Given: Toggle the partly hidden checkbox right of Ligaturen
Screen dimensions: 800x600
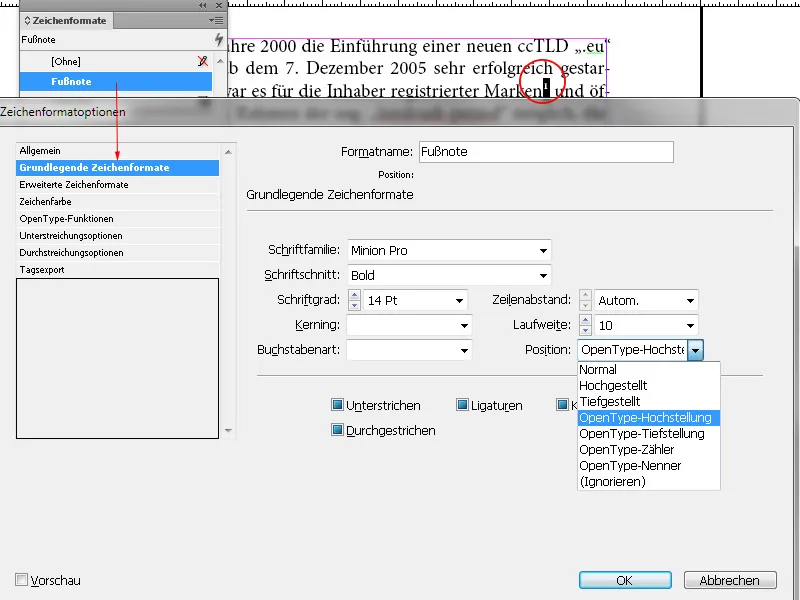Looking at the screenshot, I should (x=562, y=405).
